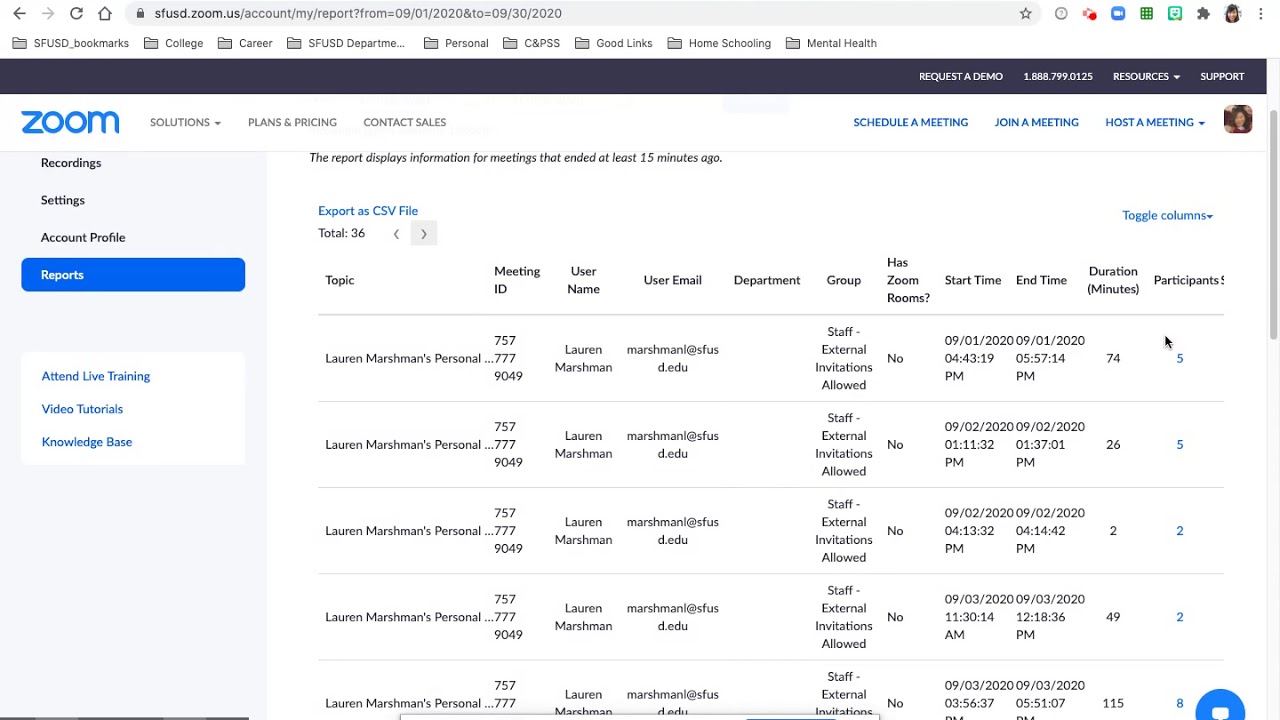Viewport: 1280px width, 720px height.
Task: Open Account Profile in the sidebar
Action: pyautogui.click(x=83, y=237)
